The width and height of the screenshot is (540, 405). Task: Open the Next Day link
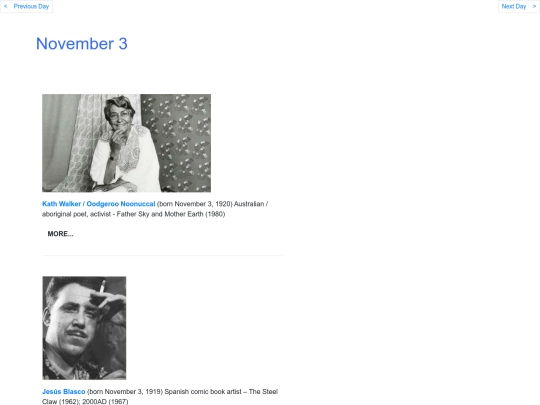[513, 6]
